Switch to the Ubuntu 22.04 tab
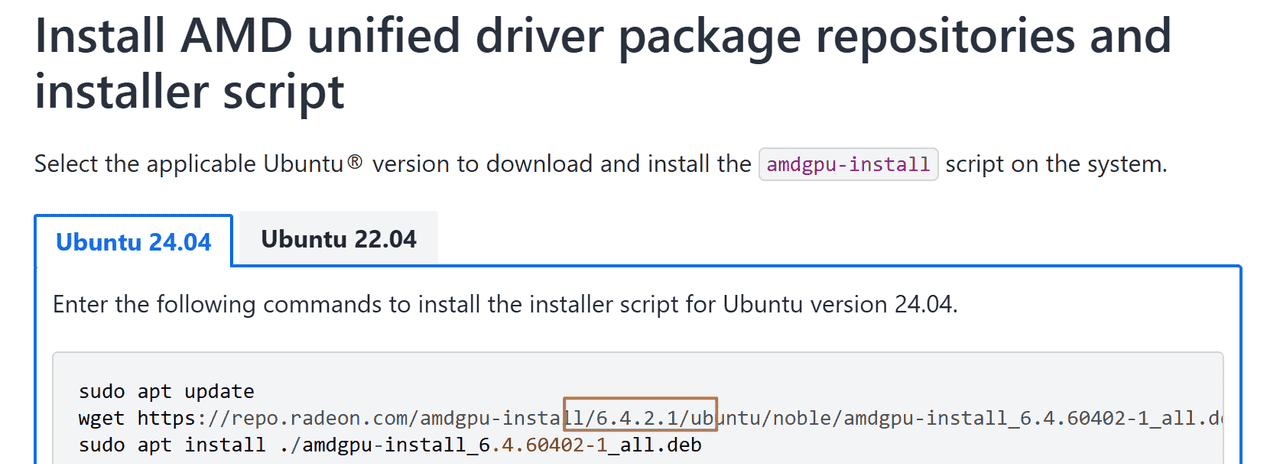The image size is (1280, 464). tap(338, 239)
